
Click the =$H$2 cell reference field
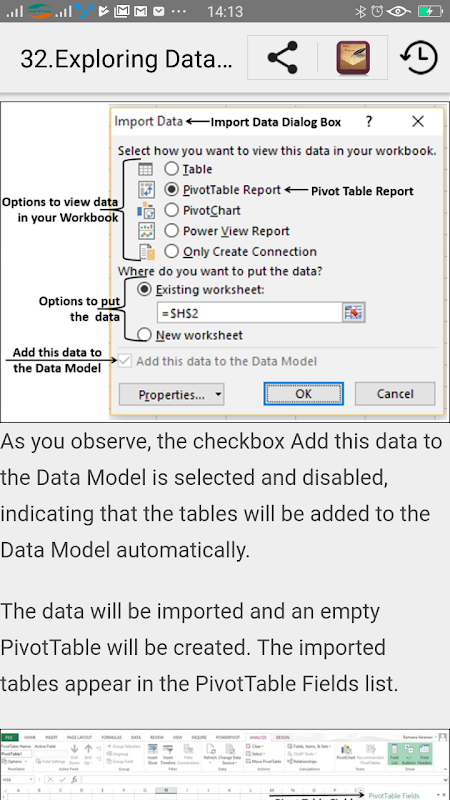coord(249,313)
